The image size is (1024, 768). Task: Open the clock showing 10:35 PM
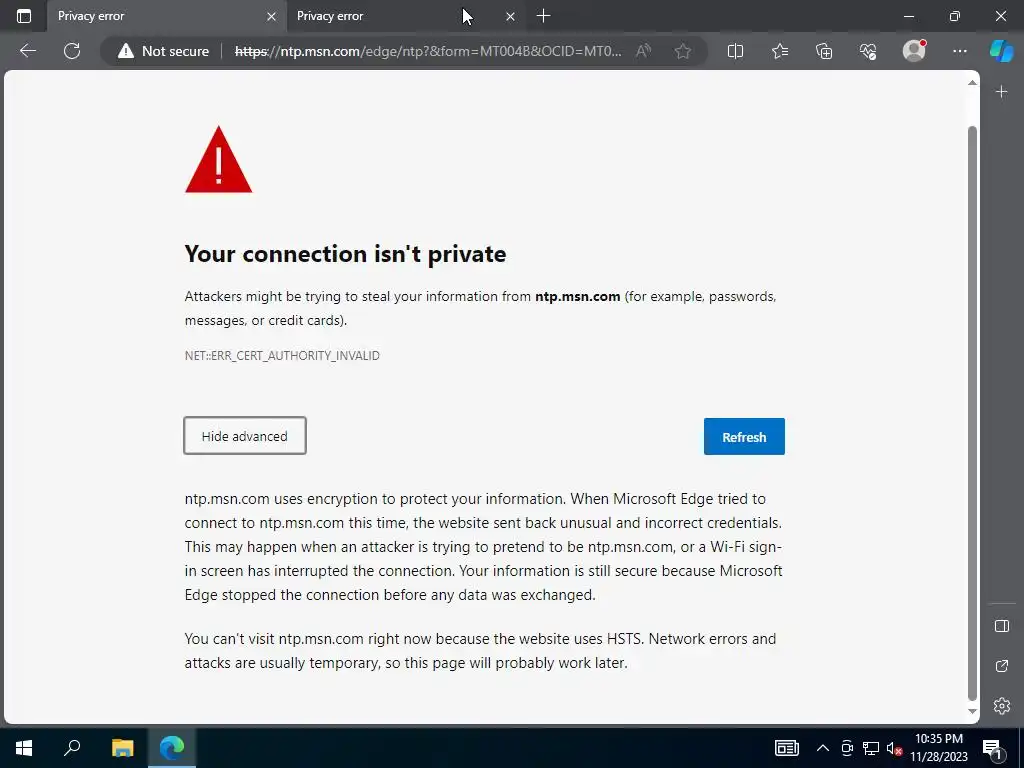click(x=939, y=748)
